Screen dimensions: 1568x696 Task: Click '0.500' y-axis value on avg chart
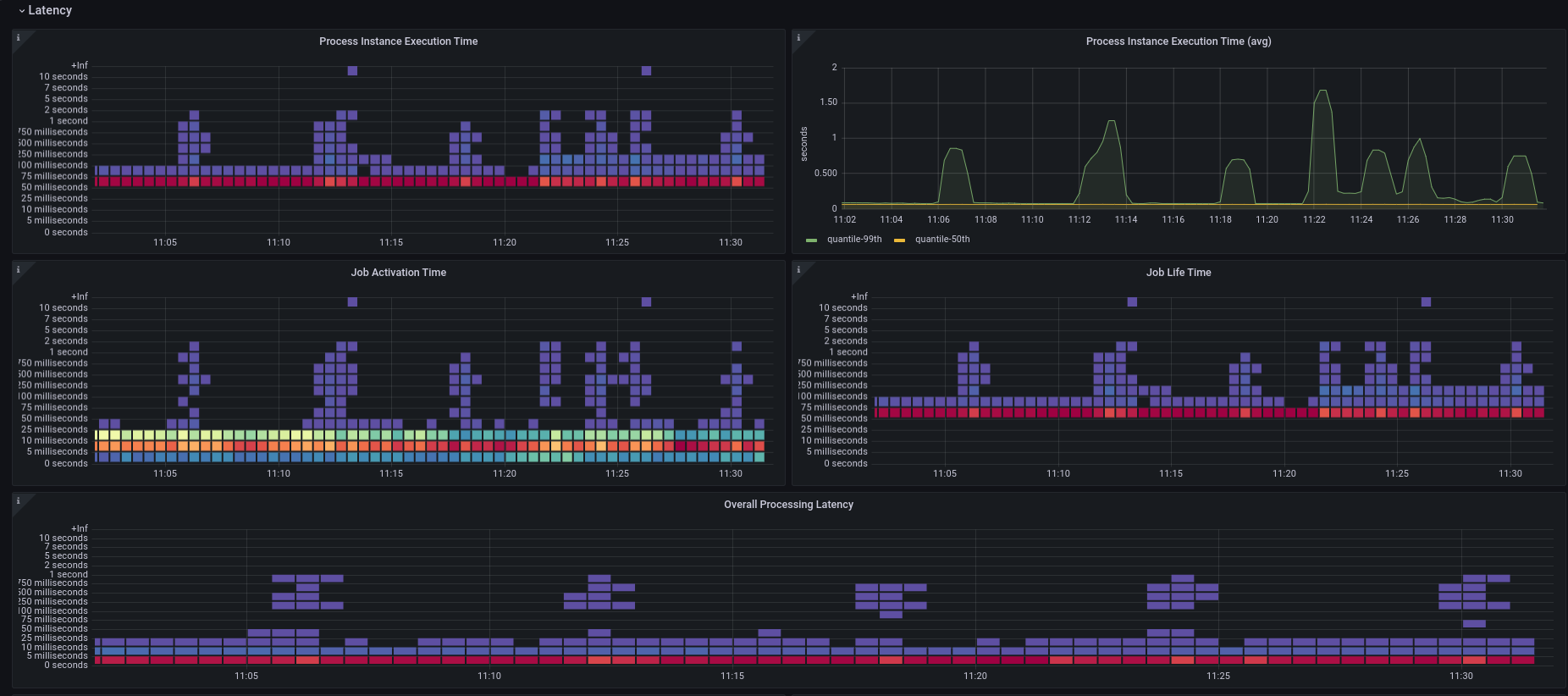pos(826,174)
